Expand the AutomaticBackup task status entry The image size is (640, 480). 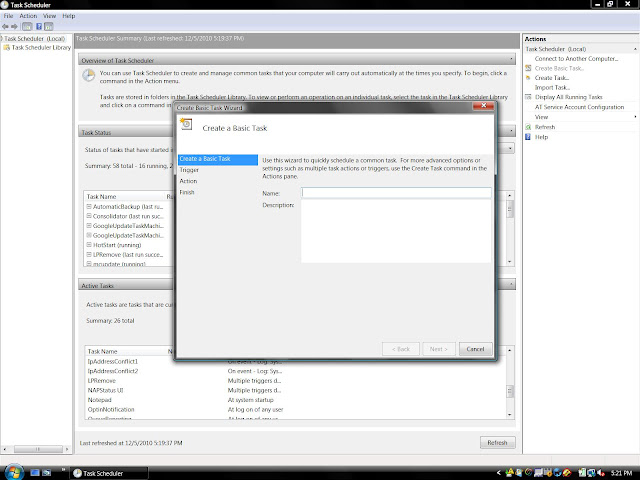pyautogui.click(x=89, y=207)
